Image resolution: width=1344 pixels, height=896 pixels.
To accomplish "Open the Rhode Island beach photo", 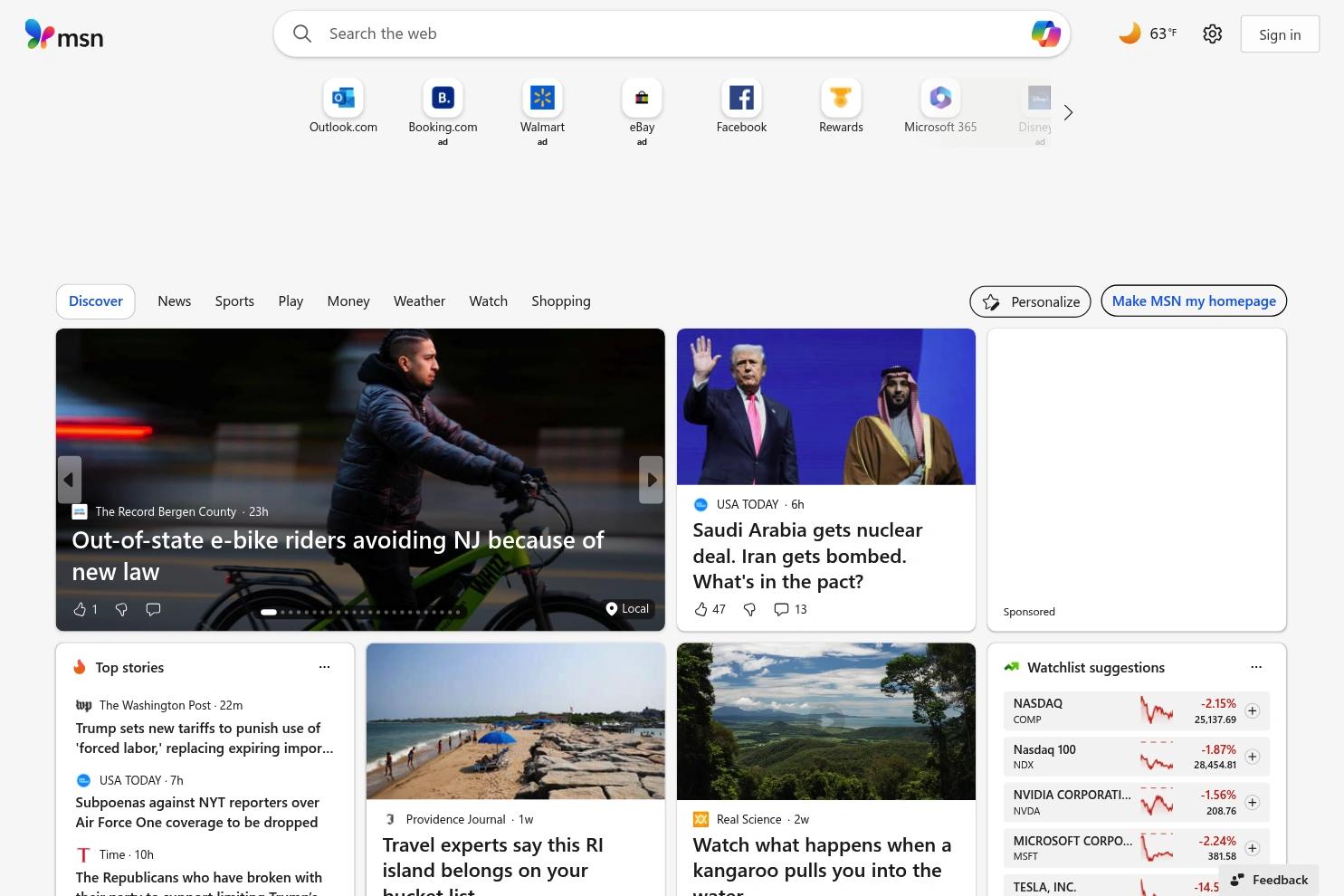I will pyautogui.click(x=516, y=721).
